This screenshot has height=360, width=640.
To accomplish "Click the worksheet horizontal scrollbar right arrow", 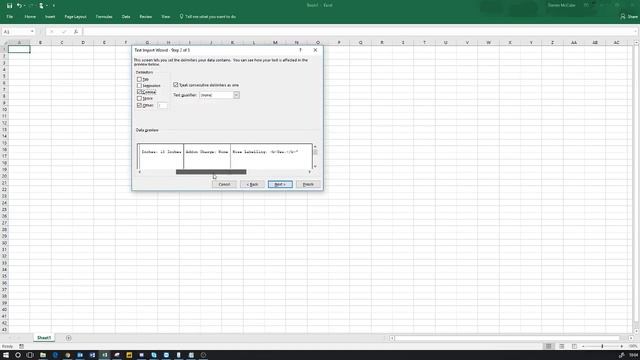I will (x=631, y=338).
